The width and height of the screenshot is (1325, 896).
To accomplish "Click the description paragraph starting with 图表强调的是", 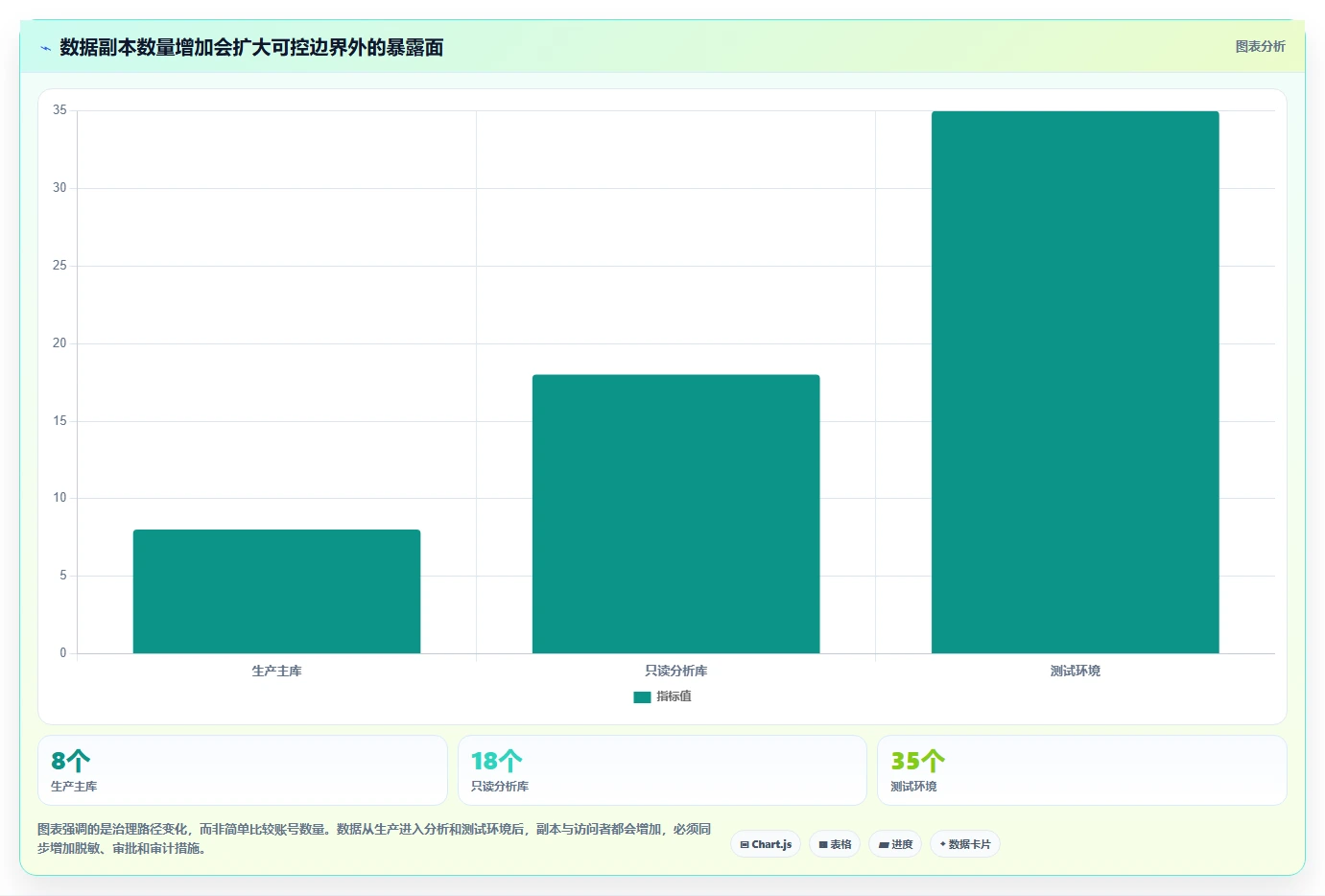I will pos(374,838).
